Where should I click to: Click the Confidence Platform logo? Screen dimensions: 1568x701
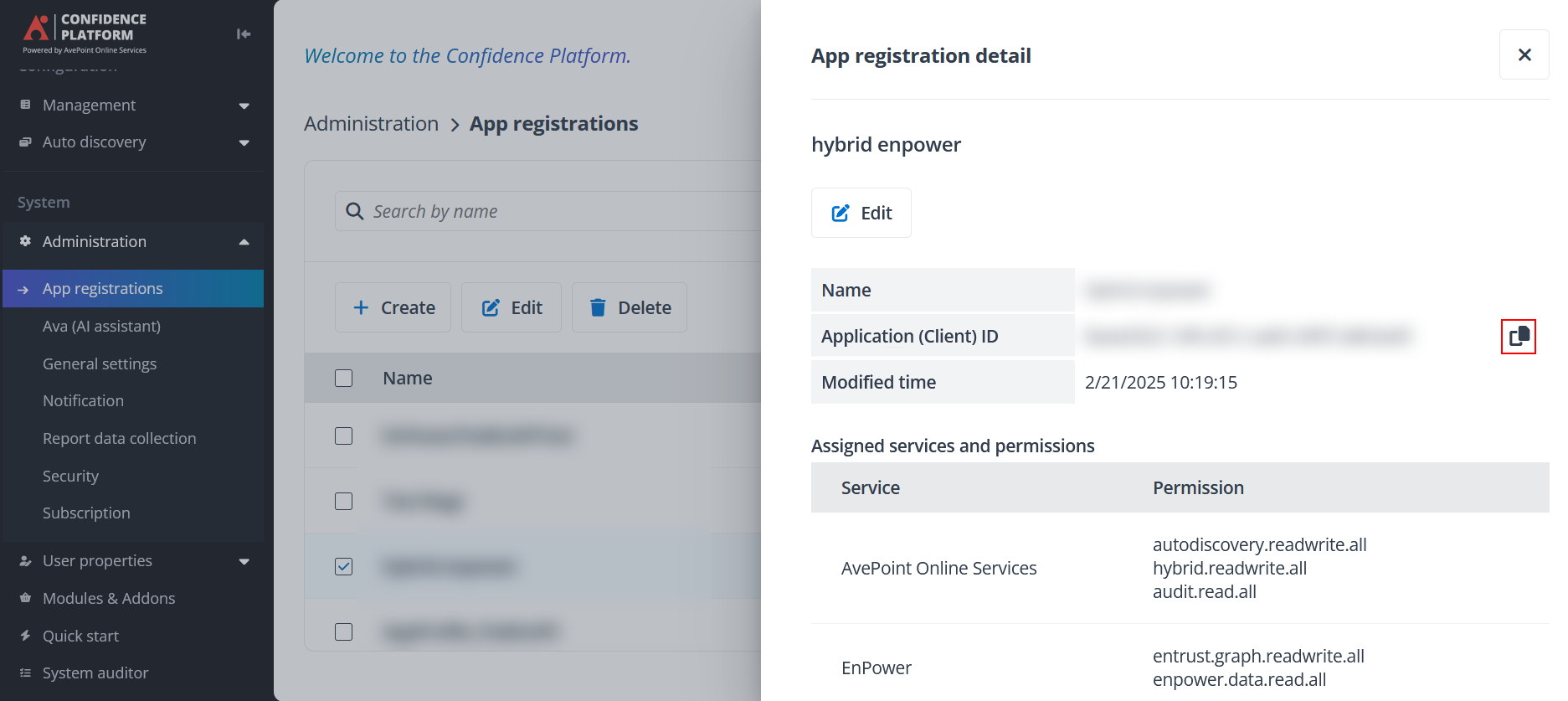pyautogui.click(x=85, y=34)
